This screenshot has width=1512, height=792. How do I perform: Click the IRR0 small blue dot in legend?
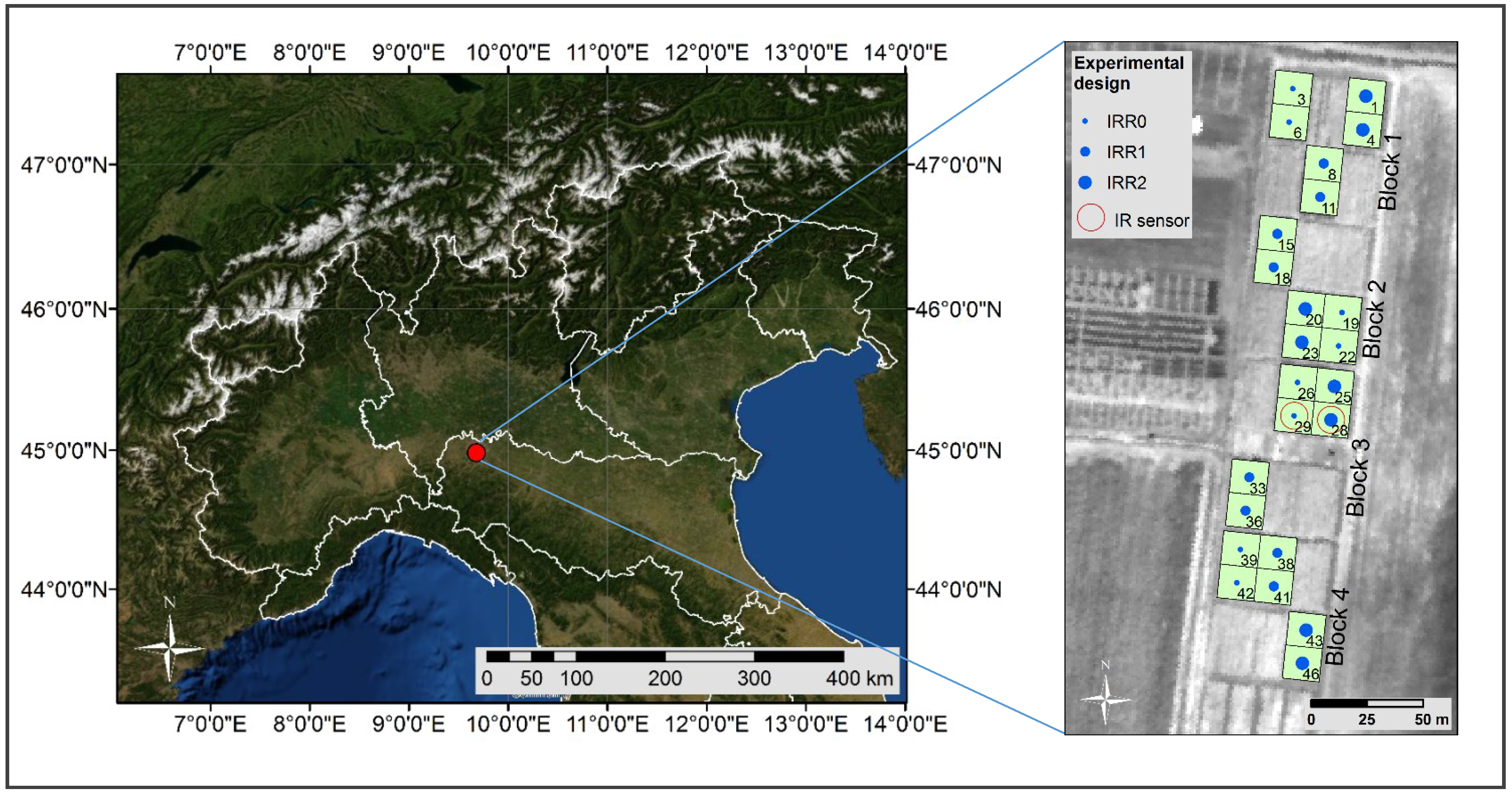(x=1085, y=121)
